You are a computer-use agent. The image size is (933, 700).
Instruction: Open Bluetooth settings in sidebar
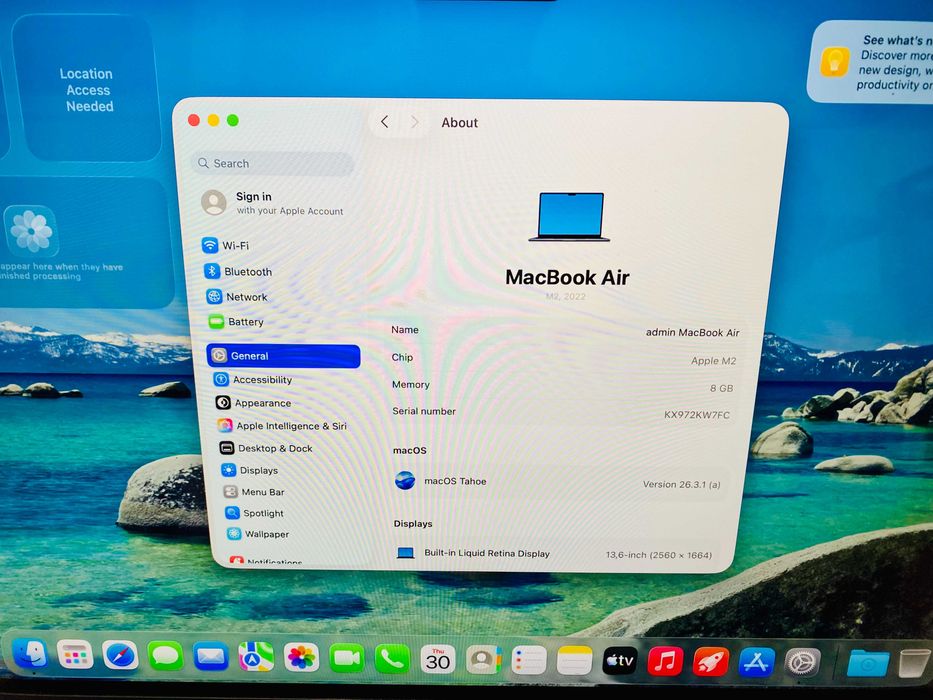pos(238,271)
